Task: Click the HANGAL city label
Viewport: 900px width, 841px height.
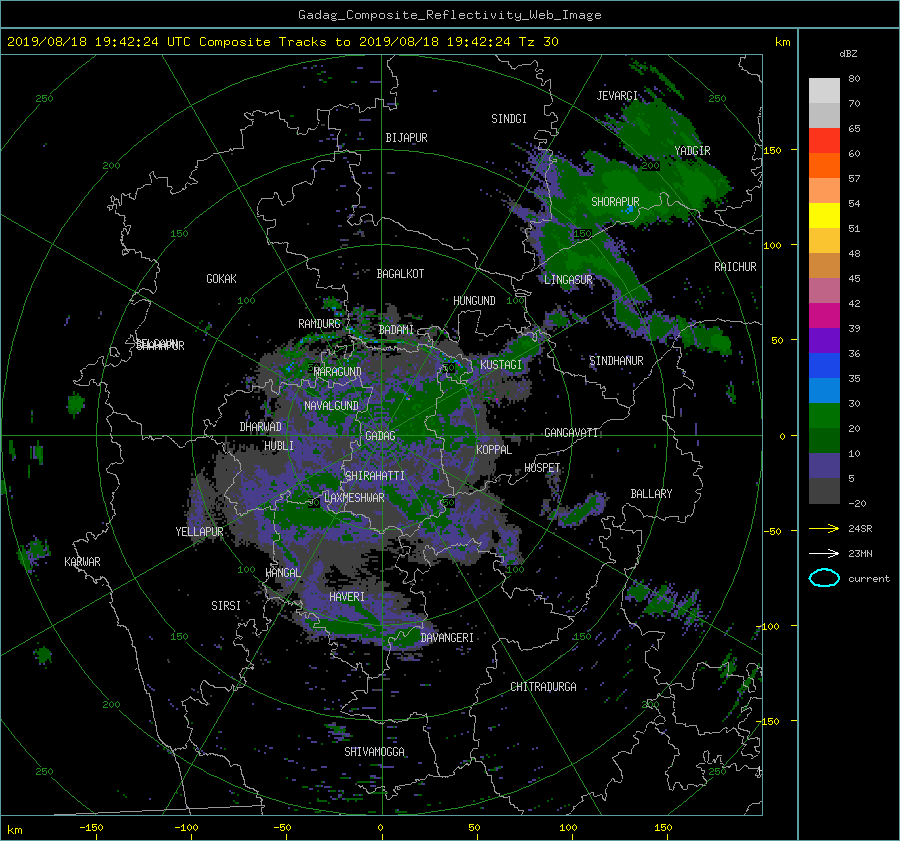Action: (x=283, y=573)
